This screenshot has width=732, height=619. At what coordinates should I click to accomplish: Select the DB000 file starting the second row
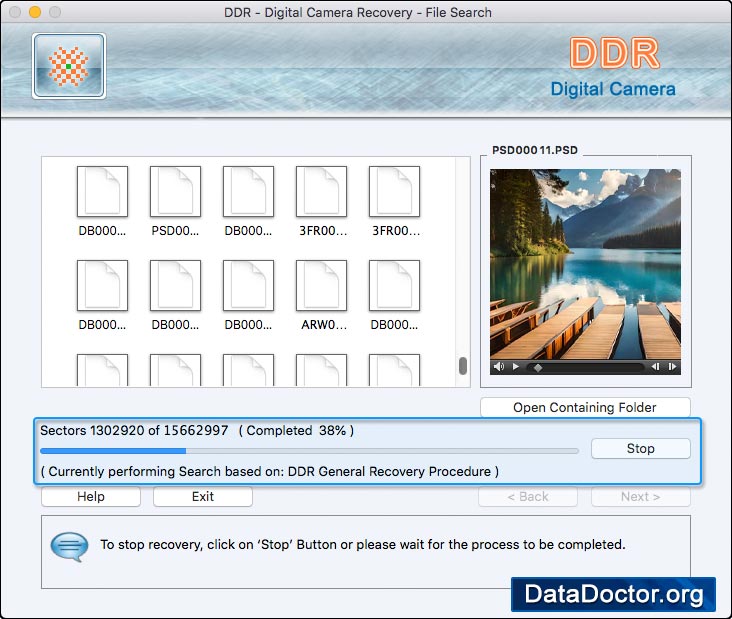pos(102,286)
